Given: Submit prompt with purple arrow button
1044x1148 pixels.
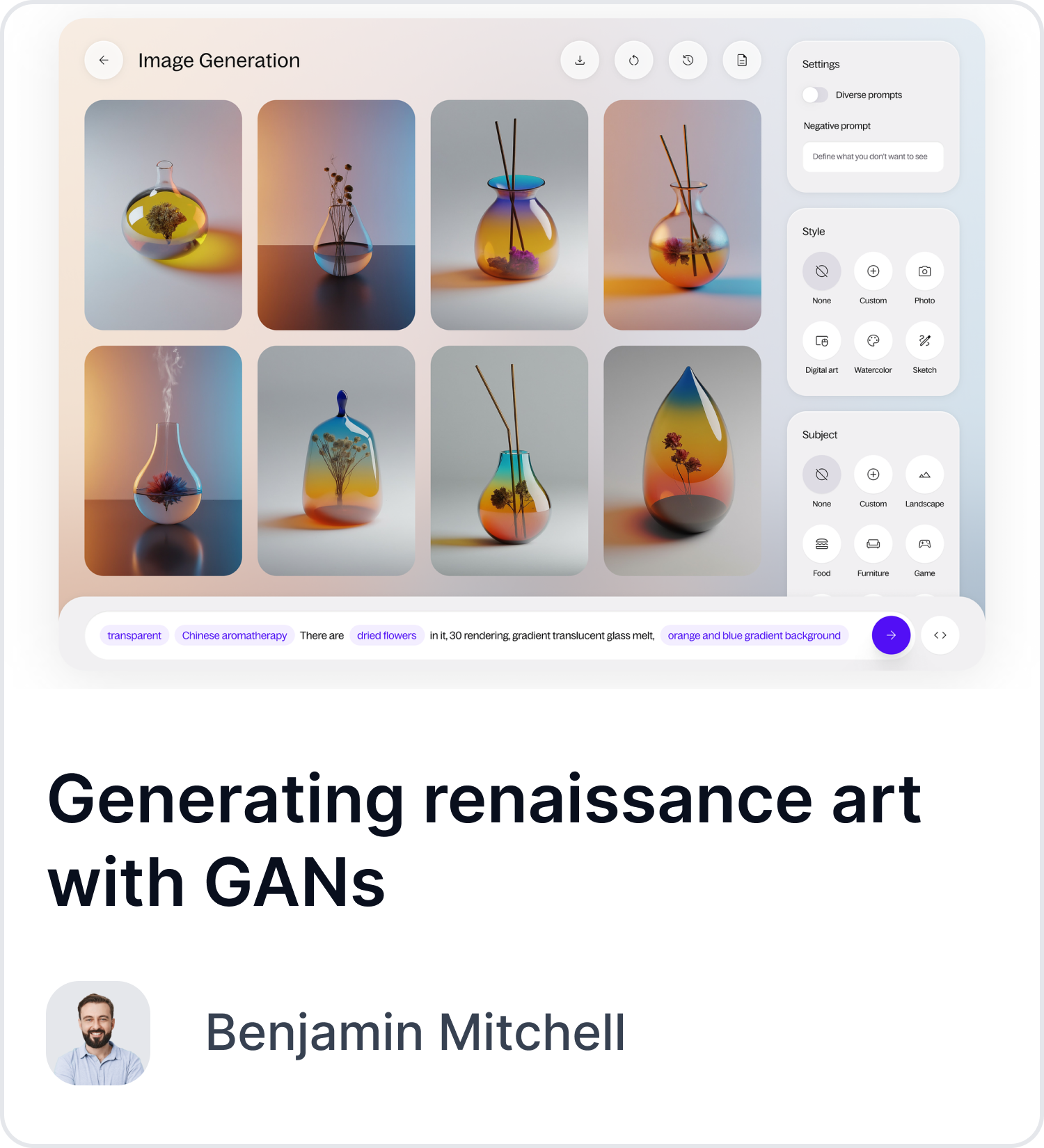Looking at the screenshot, I should click(891, 635).
